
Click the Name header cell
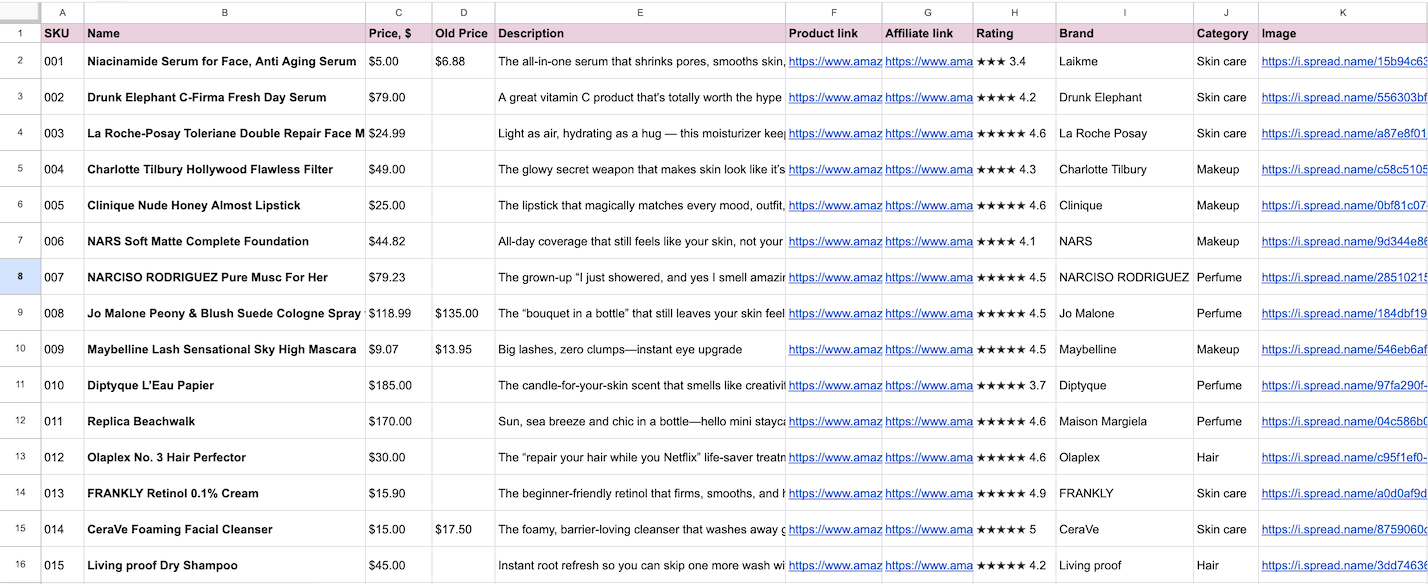[225, 33]
